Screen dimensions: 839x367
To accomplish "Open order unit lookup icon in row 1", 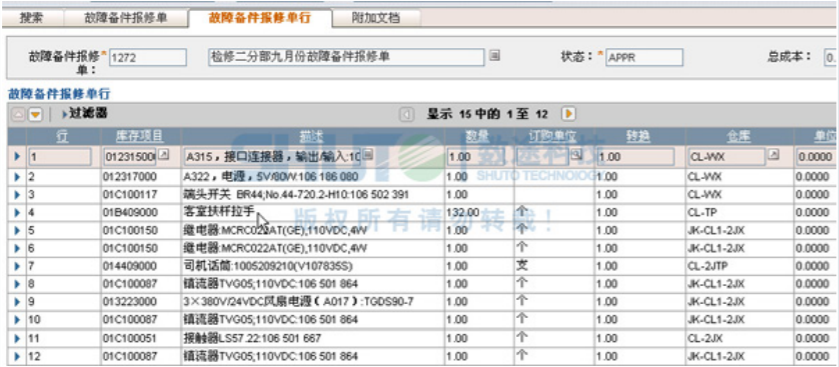I will 575,155.
